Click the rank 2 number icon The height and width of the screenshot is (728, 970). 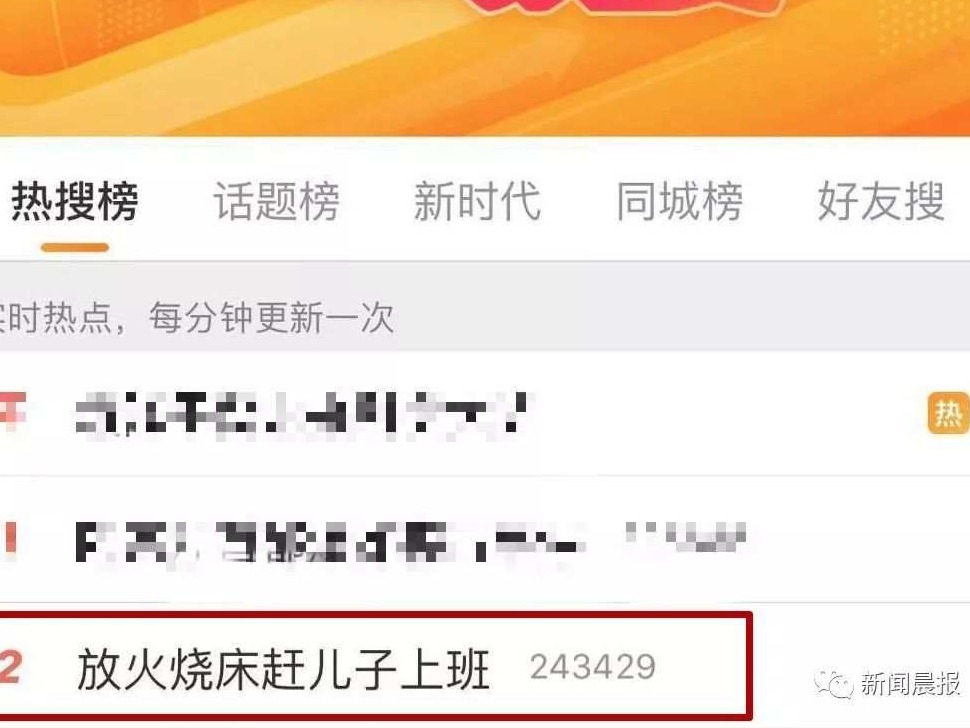click(x=11, y=667)
